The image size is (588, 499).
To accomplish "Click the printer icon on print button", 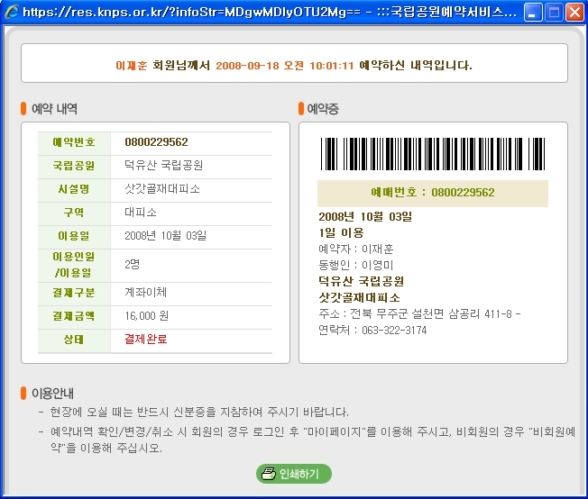I will [x=268, y=474].
